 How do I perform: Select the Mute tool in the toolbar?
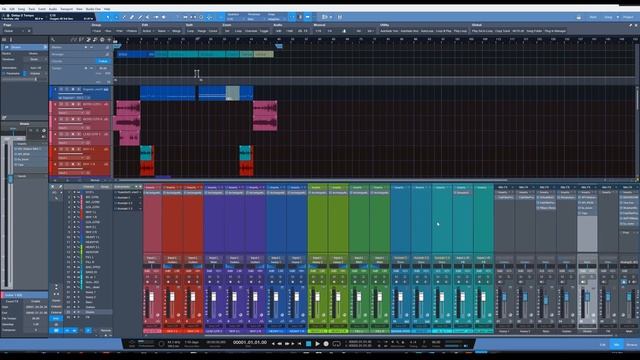point(148,17)
